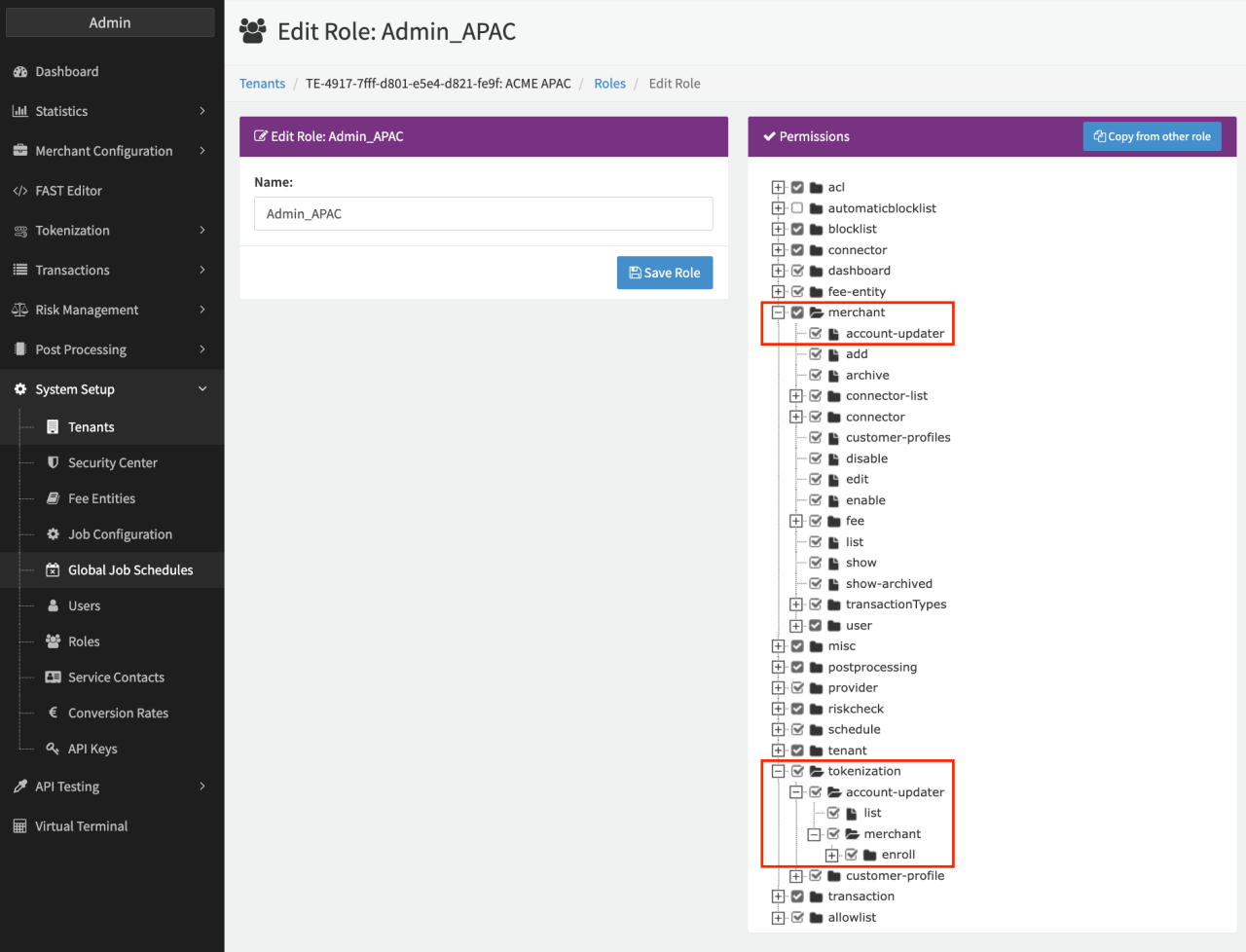This screenshot has height=952, width=1246.
Task: Toggle the blocklist permission checkbox
Action: [797, 230]
